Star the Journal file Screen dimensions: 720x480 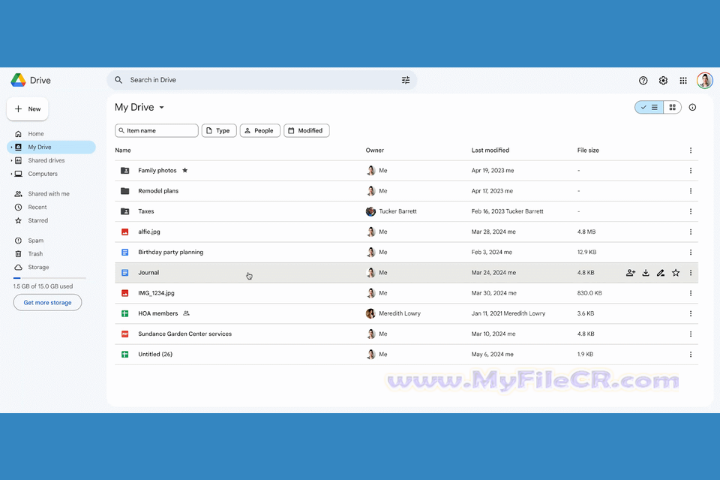coord(675,273)
